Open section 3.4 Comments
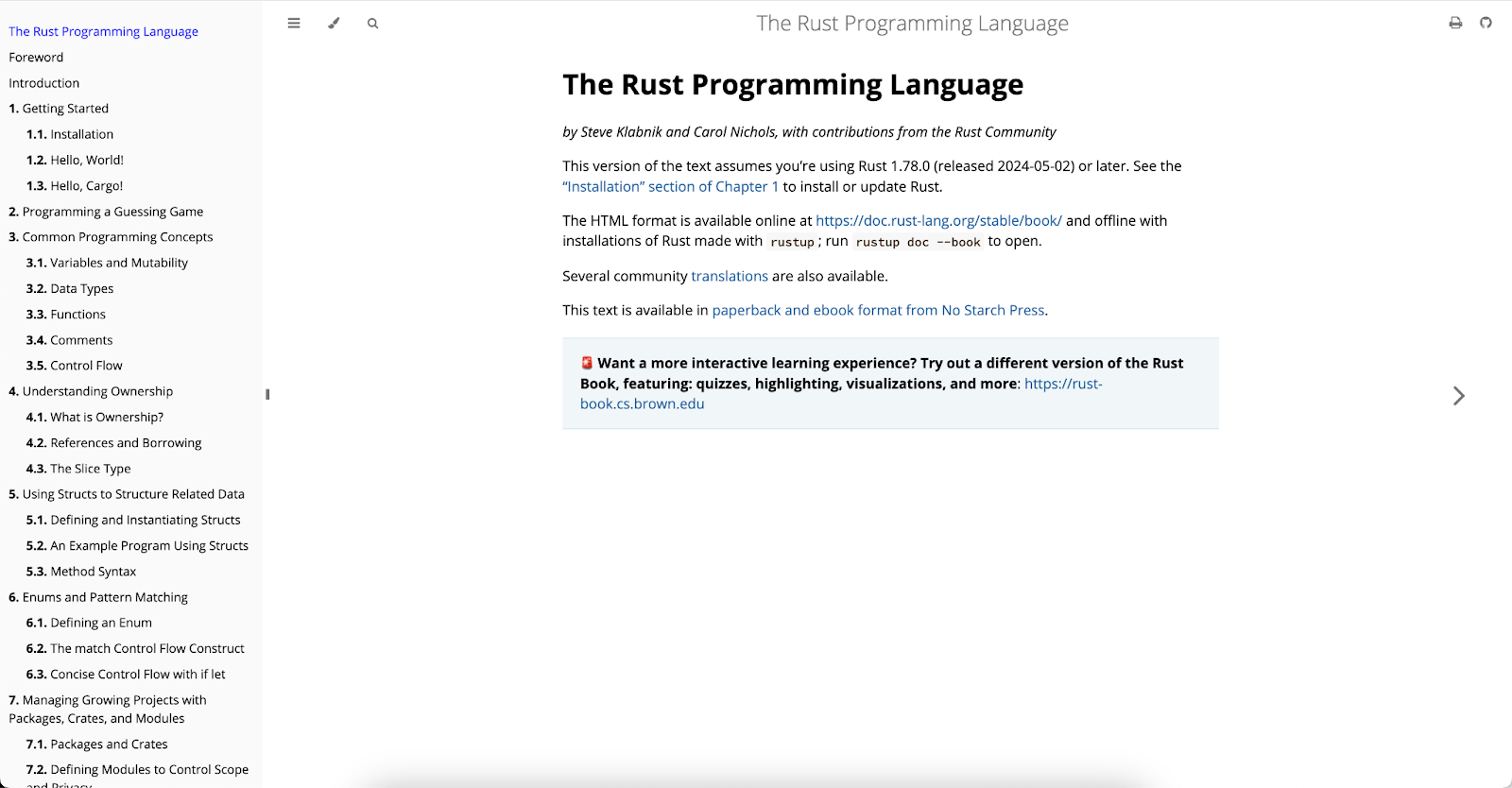This screenshot has width=1512, height=788. (70, 340)
